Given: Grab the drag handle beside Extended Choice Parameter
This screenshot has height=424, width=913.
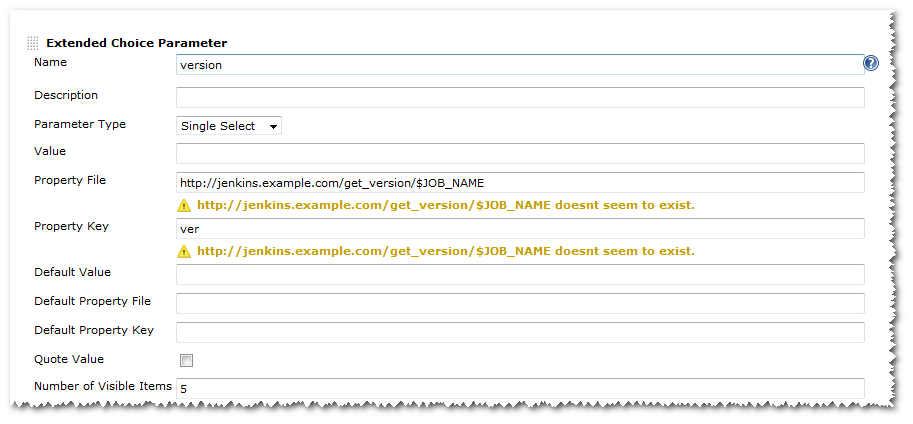Looking at the screenshot, I should point(33,44).
